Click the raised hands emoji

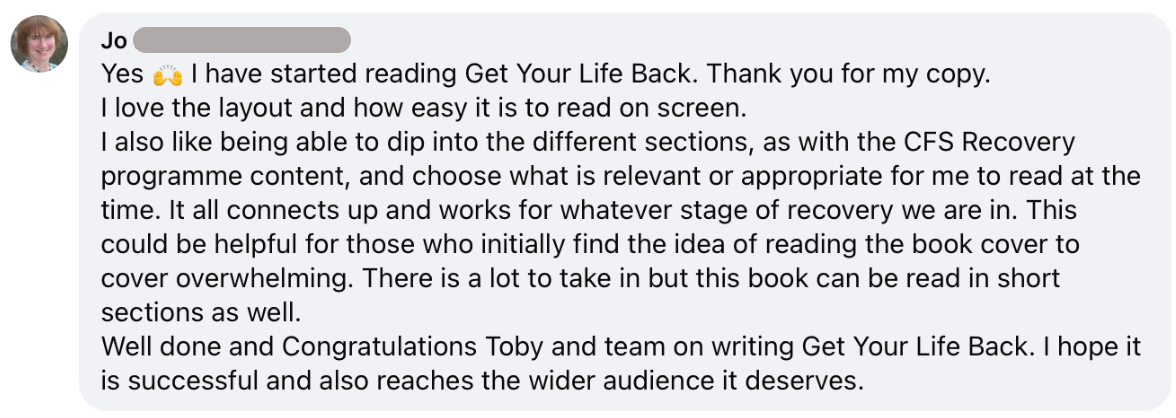pyautogui.click(x=166, y=75)
